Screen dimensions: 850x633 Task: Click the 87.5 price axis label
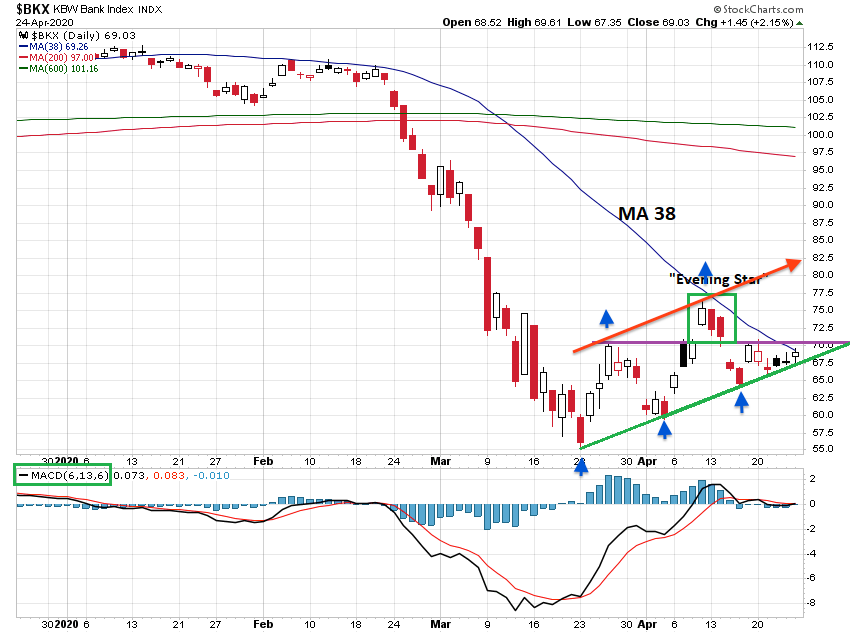tap(822, 222)
